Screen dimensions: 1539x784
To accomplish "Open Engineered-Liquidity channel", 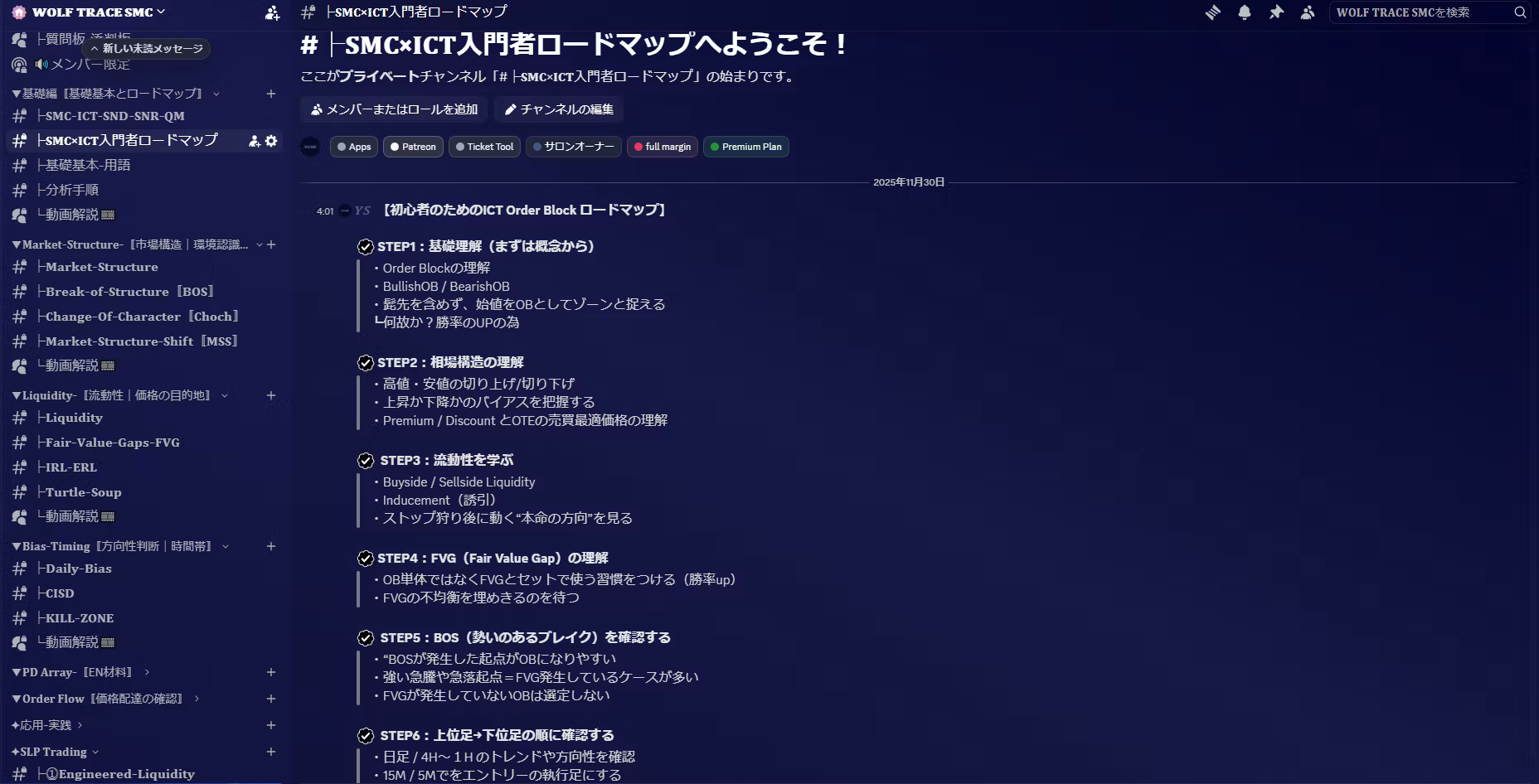I will [x=144, y=774].
